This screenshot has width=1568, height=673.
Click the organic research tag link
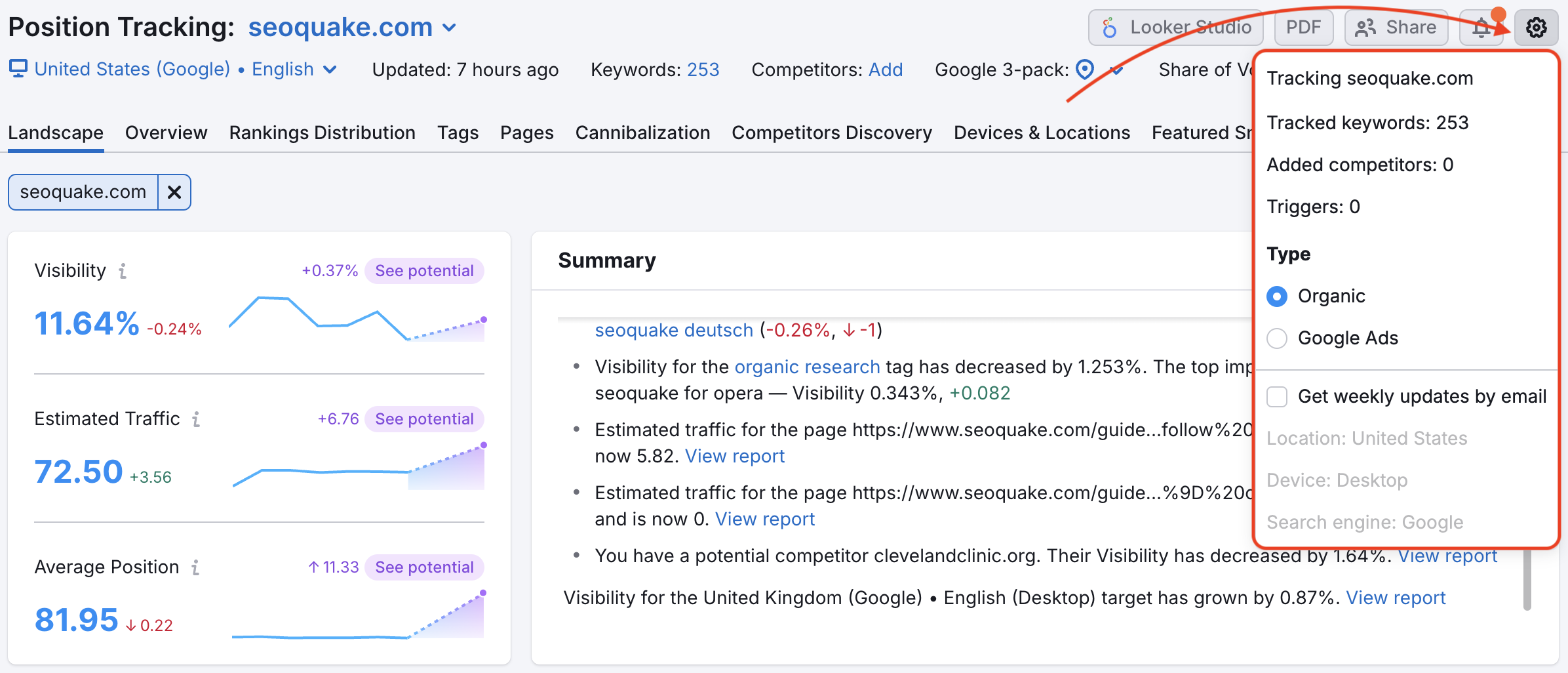[x=807, y=367]
